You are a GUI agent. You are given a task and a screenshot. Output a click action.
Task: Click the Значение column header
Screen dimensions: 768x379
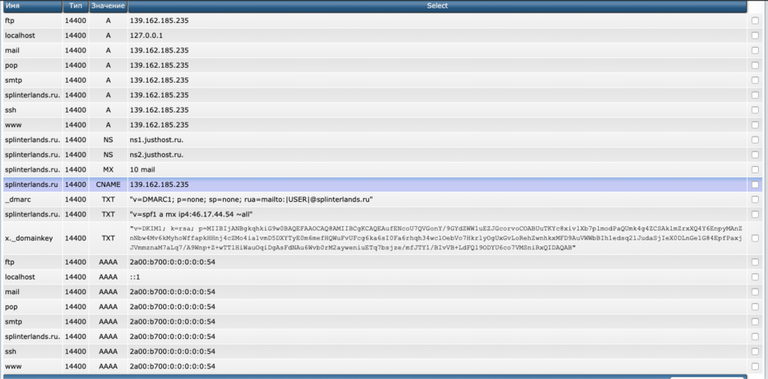tap(108, 6)
